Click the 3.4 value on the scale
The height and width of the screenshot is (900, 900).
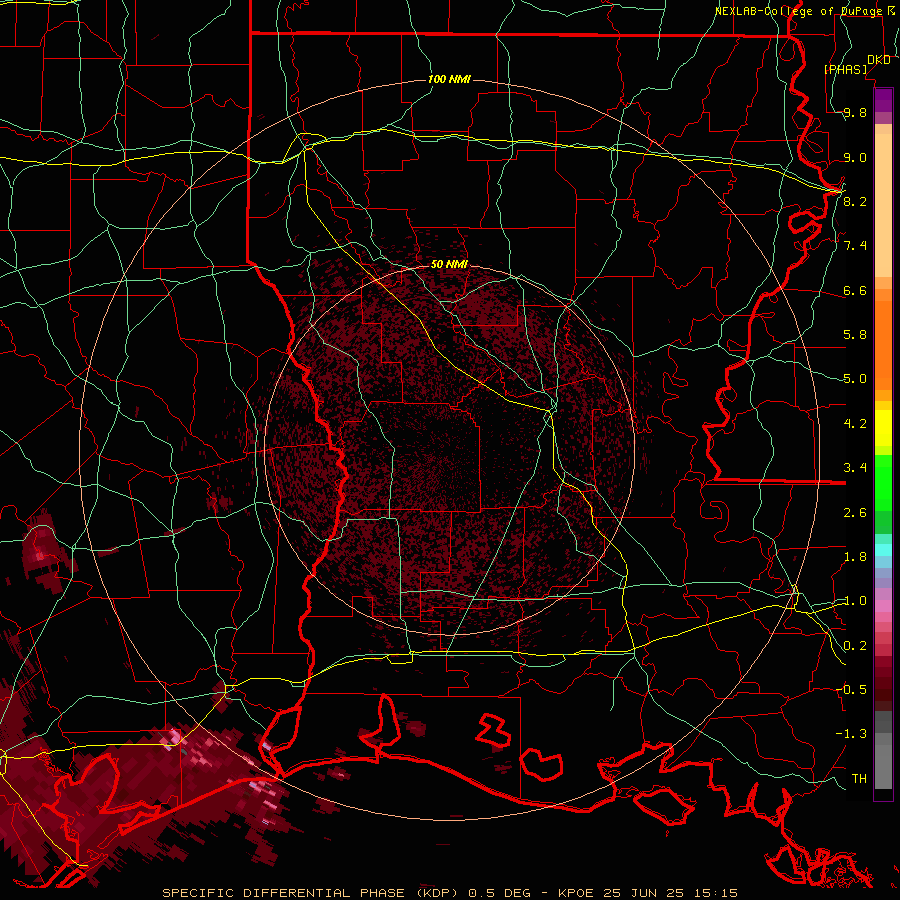855,468
